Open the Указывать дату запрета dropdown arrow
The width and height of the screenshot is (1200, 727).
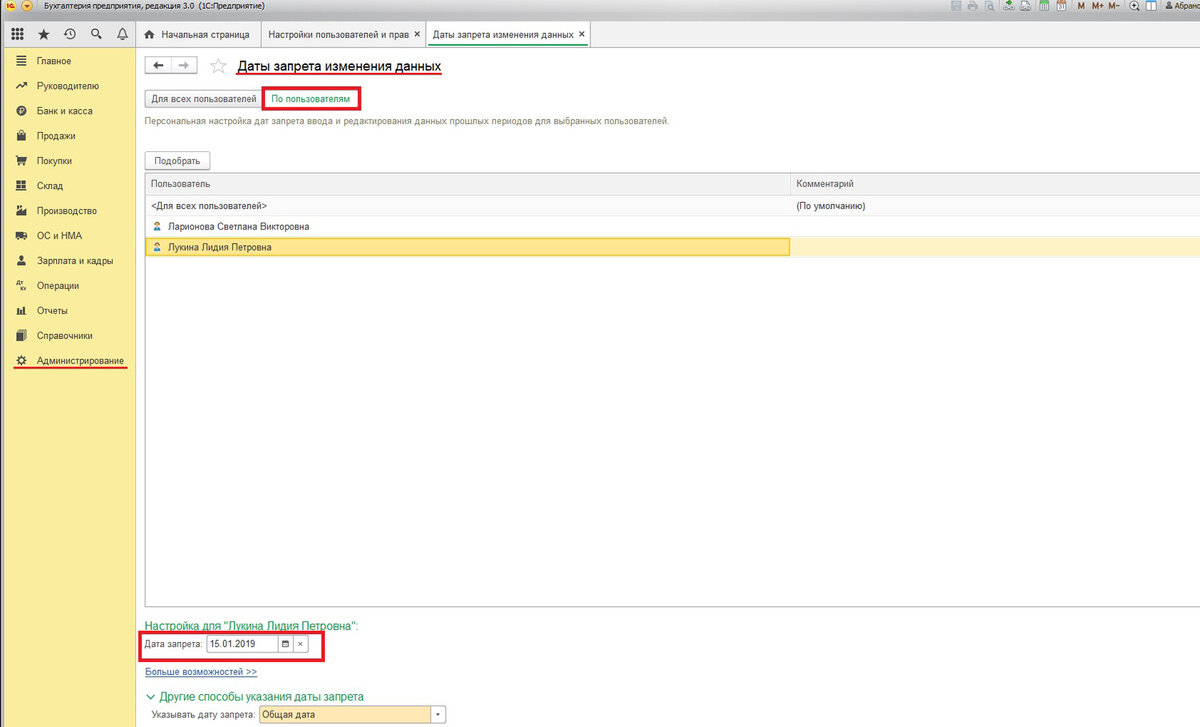click(438, 715)
